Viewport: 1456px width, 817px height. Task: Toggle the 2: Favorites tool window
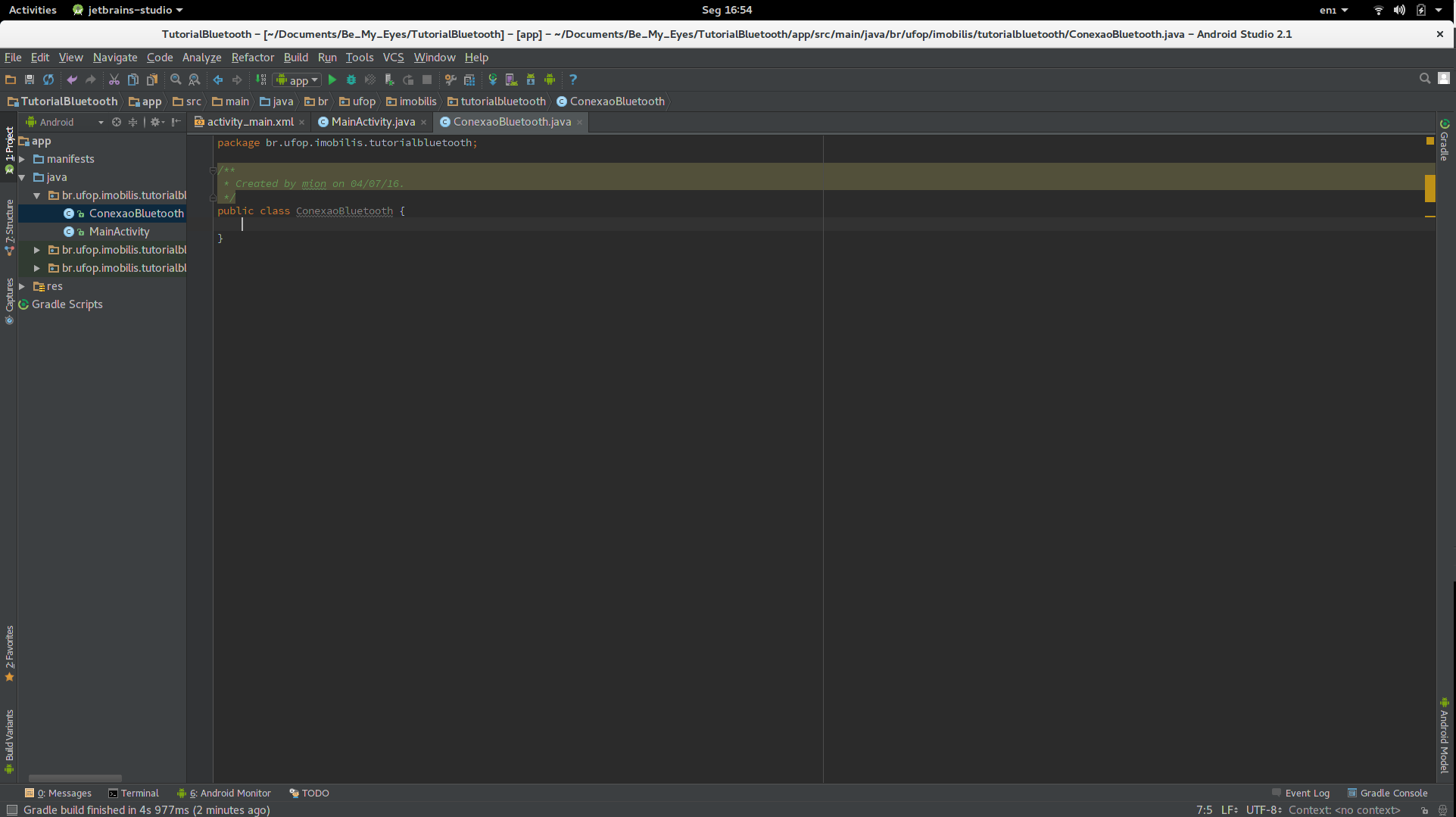point(9,653)
